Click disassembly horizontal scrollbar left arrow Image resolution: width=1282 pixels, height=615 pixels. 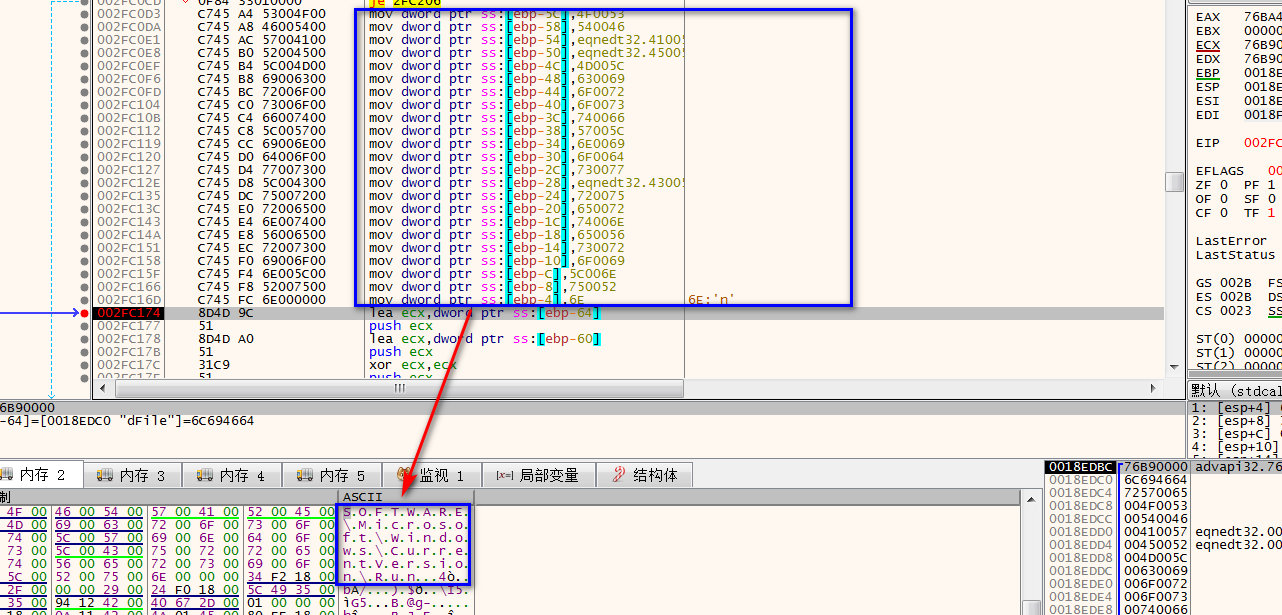(x=101, y=388)
